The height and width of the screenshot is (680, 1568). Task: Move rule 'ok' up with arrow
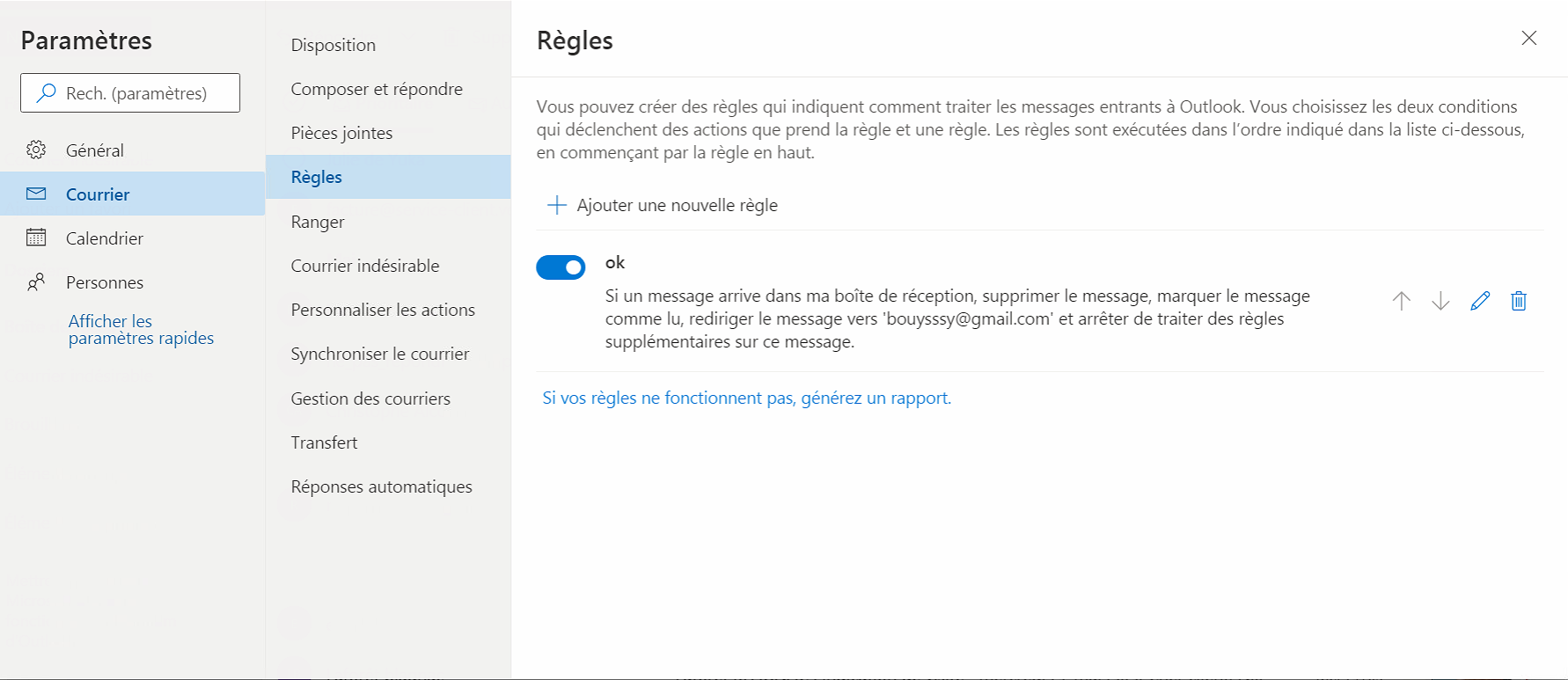click(1402, 301)
